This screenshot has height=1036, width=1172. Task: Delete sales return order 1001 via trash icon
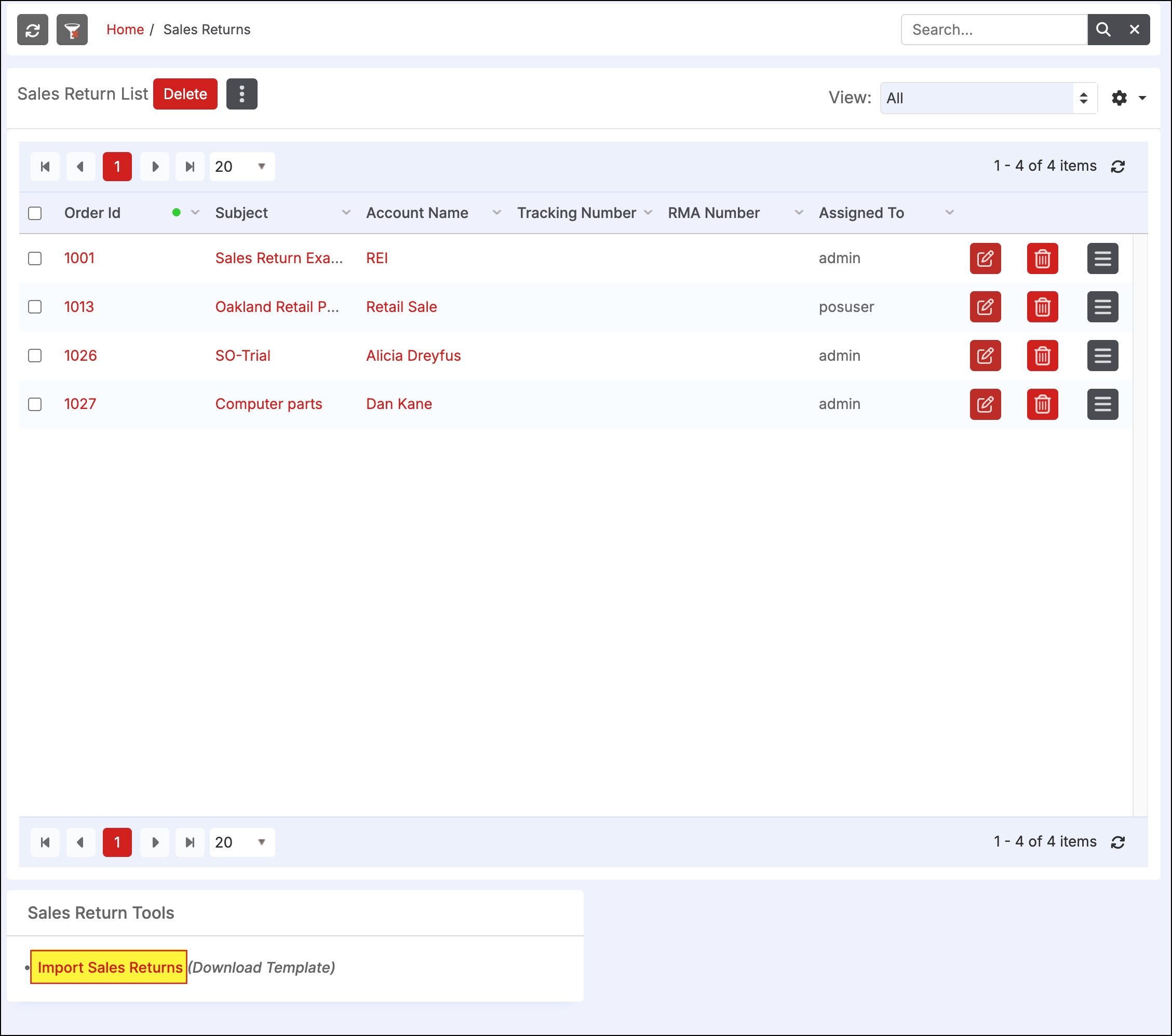1042,258
